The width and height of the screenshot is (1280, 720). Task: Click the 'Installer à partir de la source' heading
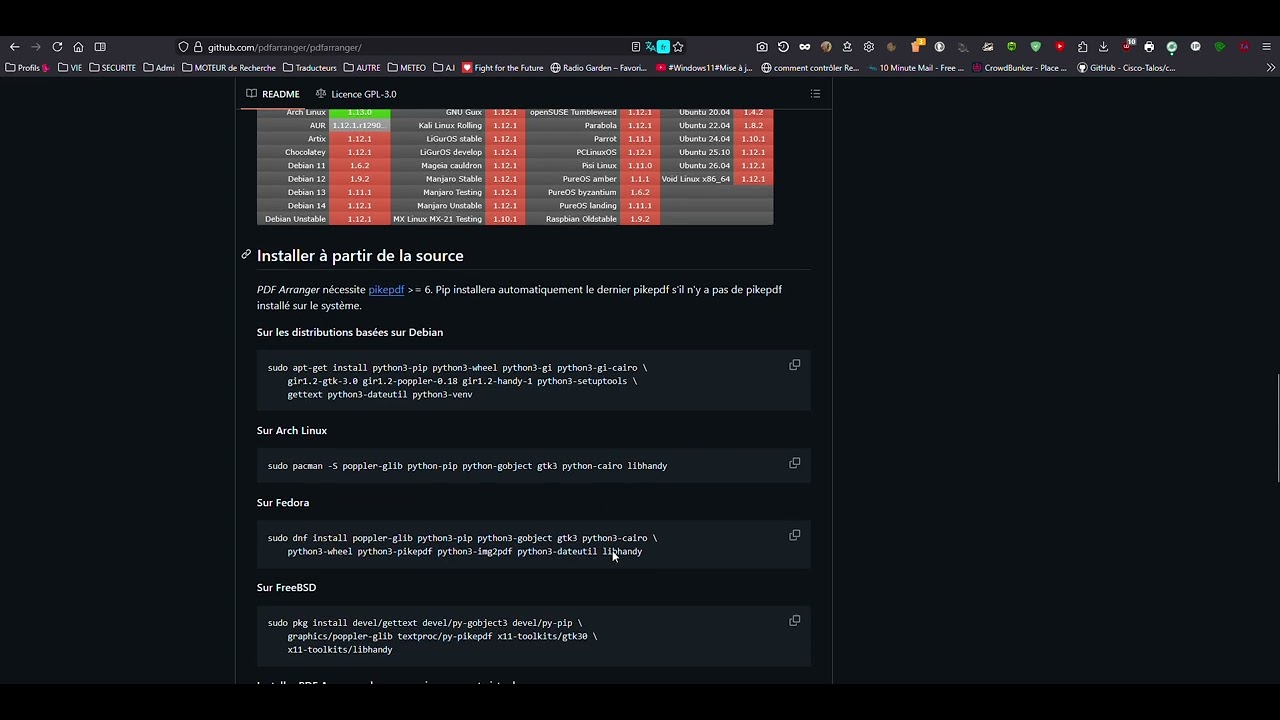tap(360, 256)
